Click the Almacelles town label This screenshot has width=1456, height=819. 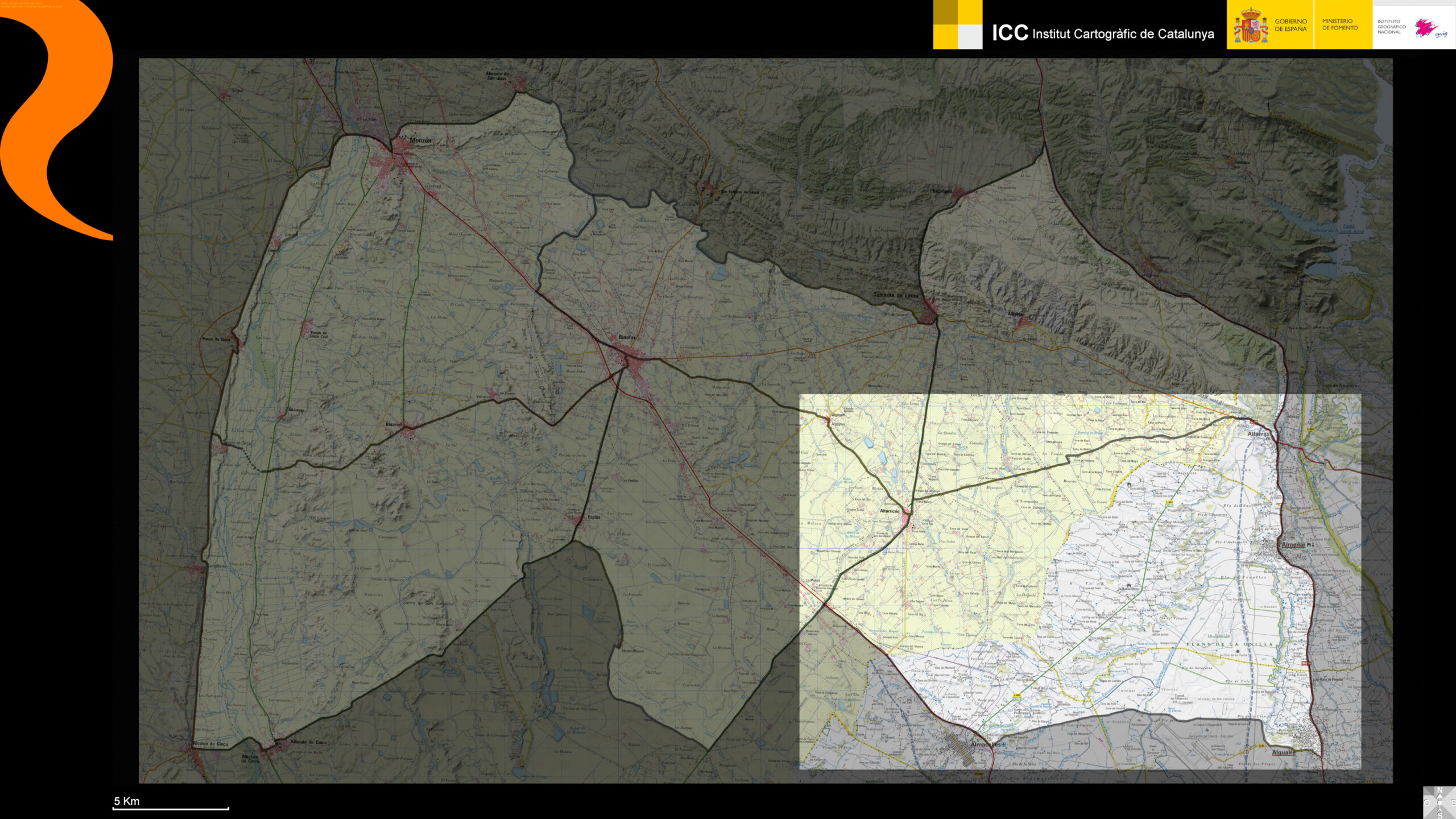tap(986, 744)
